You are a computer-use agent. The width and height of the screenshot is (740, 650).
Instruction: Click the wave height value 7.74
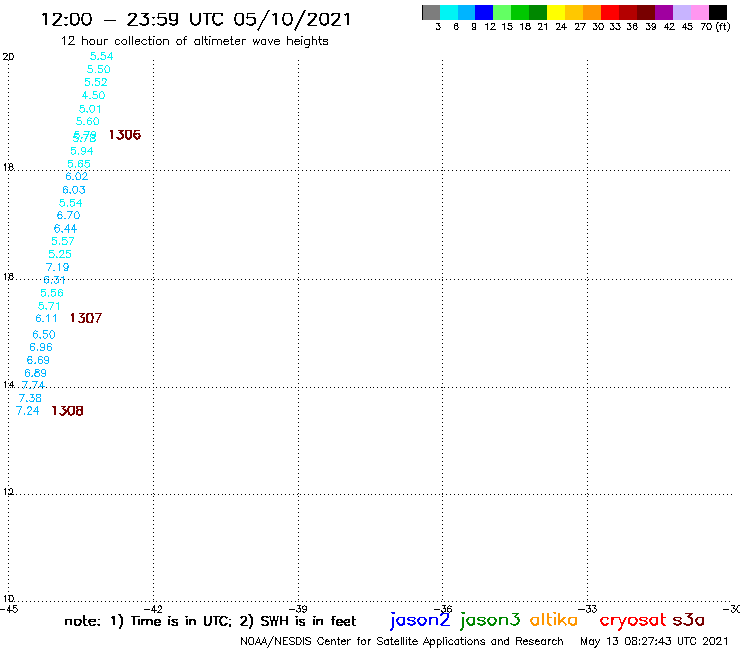[x=33, y=385]
